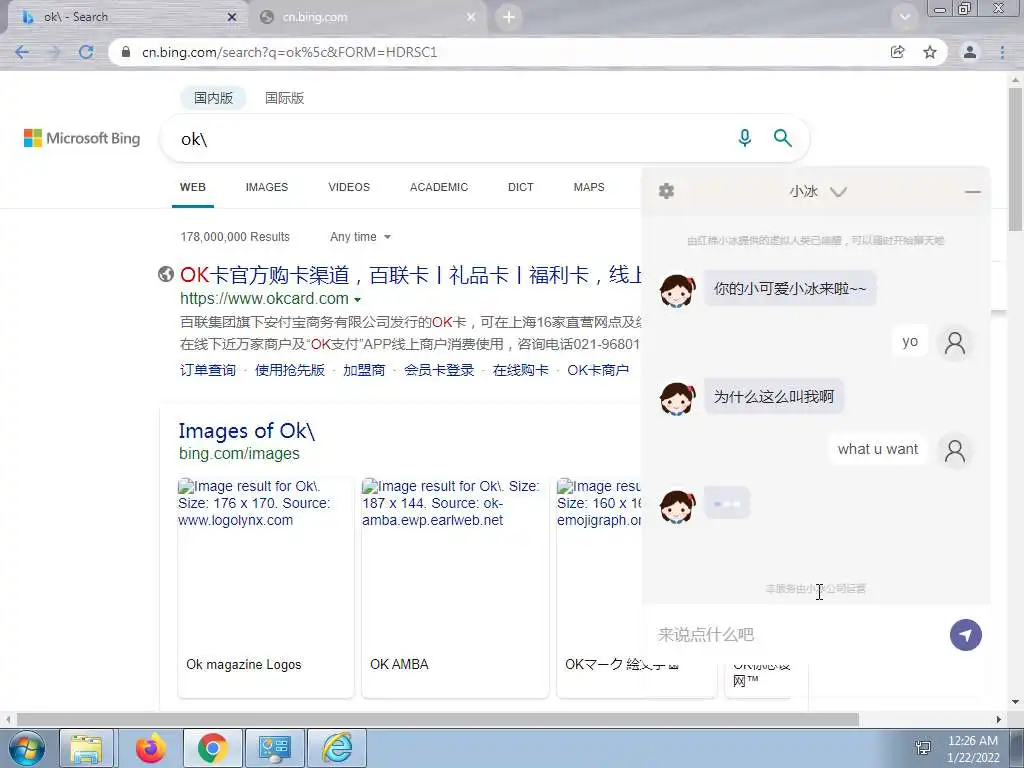Open Chrome three-dot menu

tap(1002, 52)
